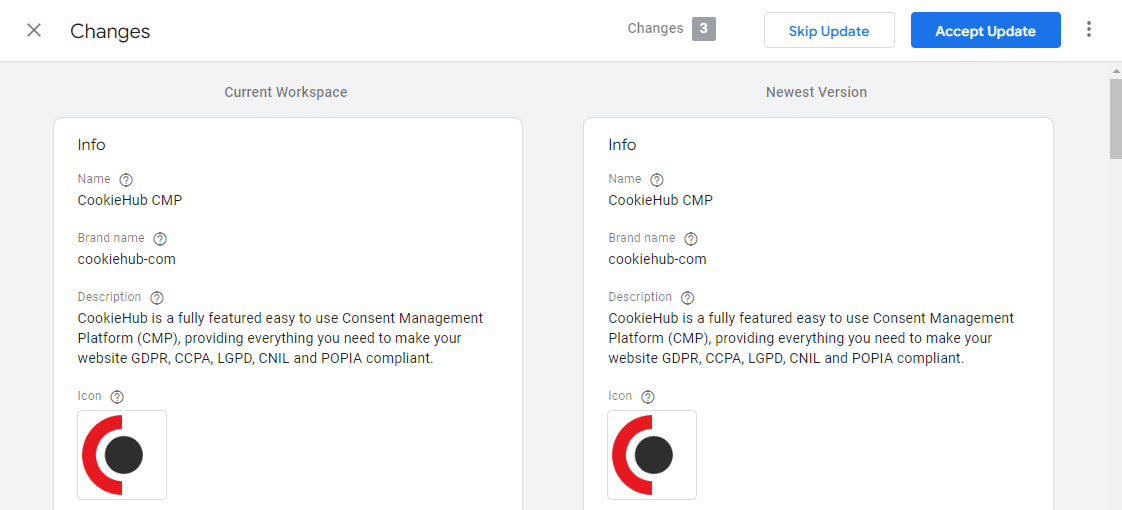Viewport: 1122px width, 510px height.
Task: Click the Current Workspace column heading
Action: tap(286, 92)
